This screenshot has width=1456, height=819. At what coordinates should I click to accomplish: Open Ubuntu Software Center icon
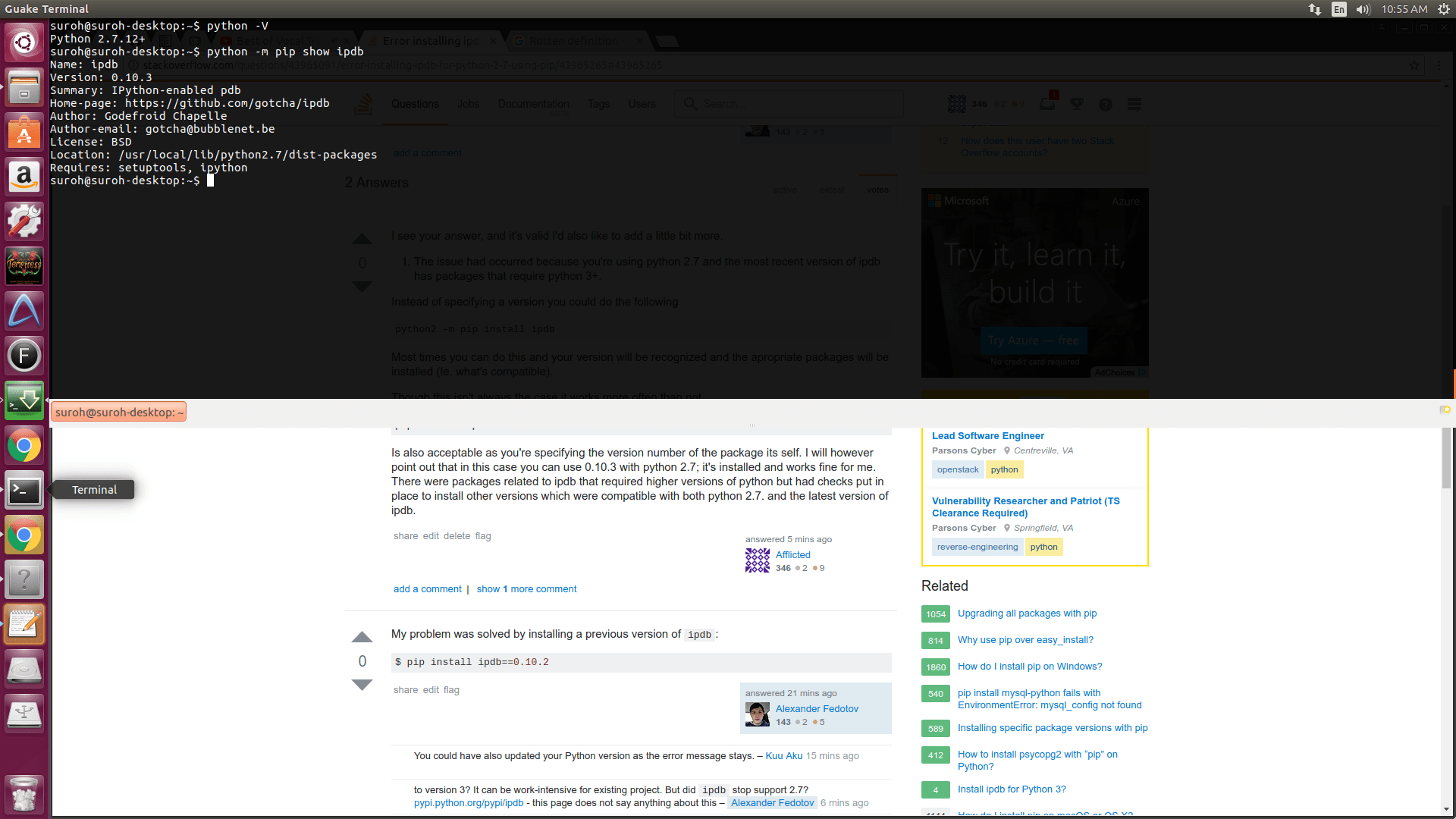tap(24, 133)
